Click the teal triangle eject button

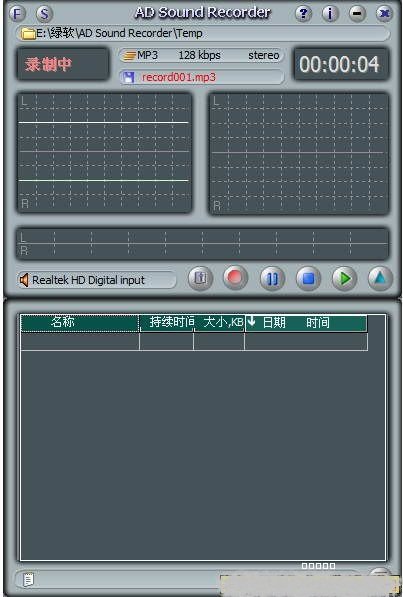coord(381,278)
